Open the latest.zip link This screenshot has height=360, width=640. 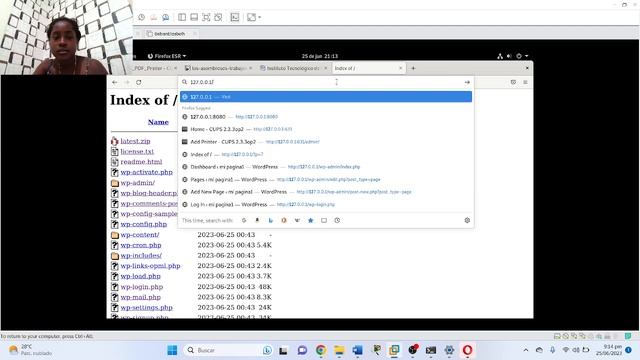pyautogui.click(x=135, y=141)
